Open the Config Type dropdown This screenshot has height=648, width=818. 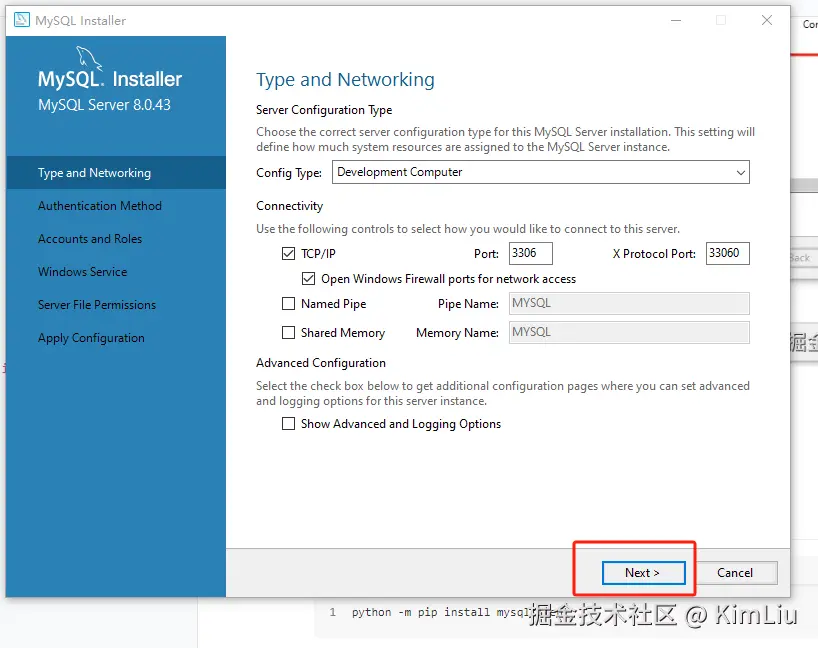pyautogui.click(x=540, y=172)
